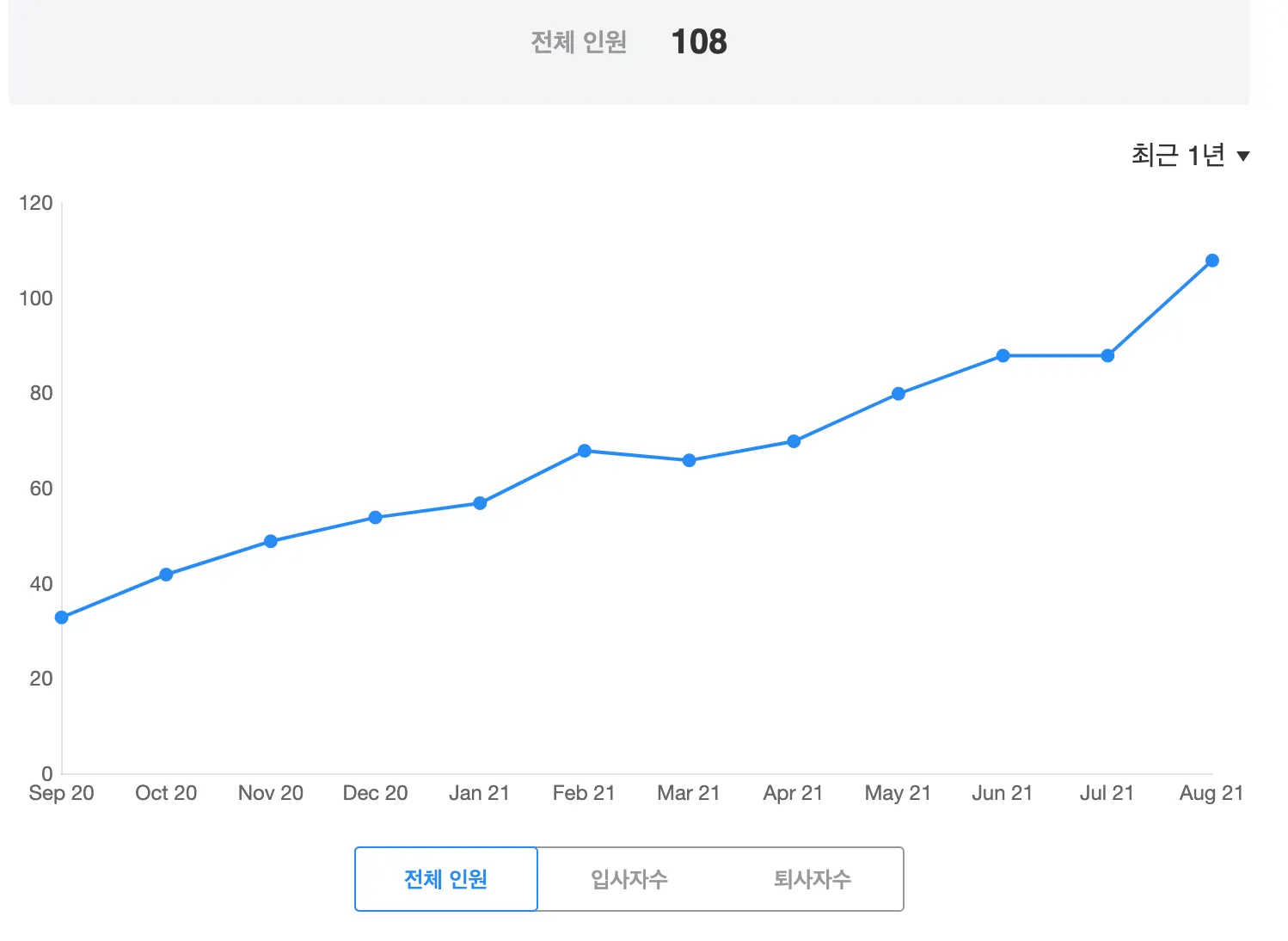Viewport: 1288px width, 941px height.
Task: Click the 108 total headcount number
Action: click(x=699, y=41)
